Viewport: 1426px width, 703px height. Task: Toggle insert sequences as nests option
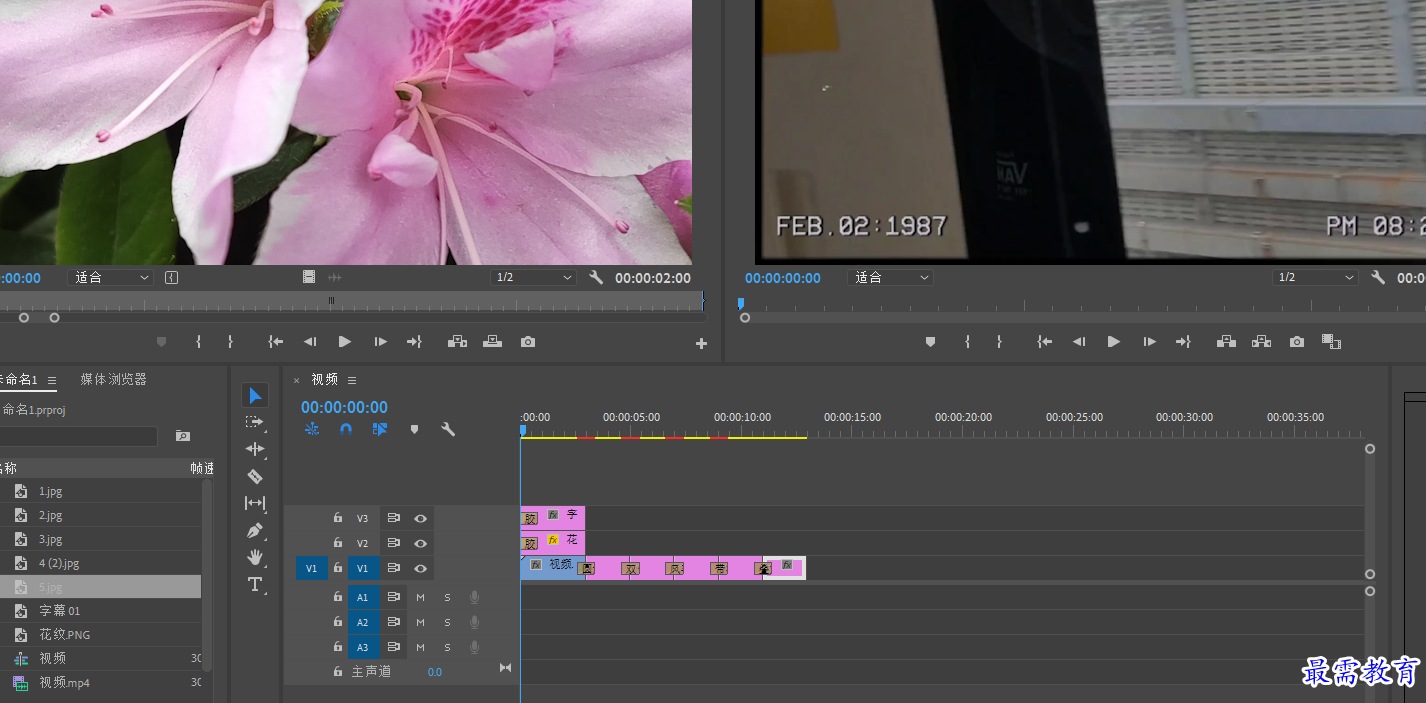(312, 429)
